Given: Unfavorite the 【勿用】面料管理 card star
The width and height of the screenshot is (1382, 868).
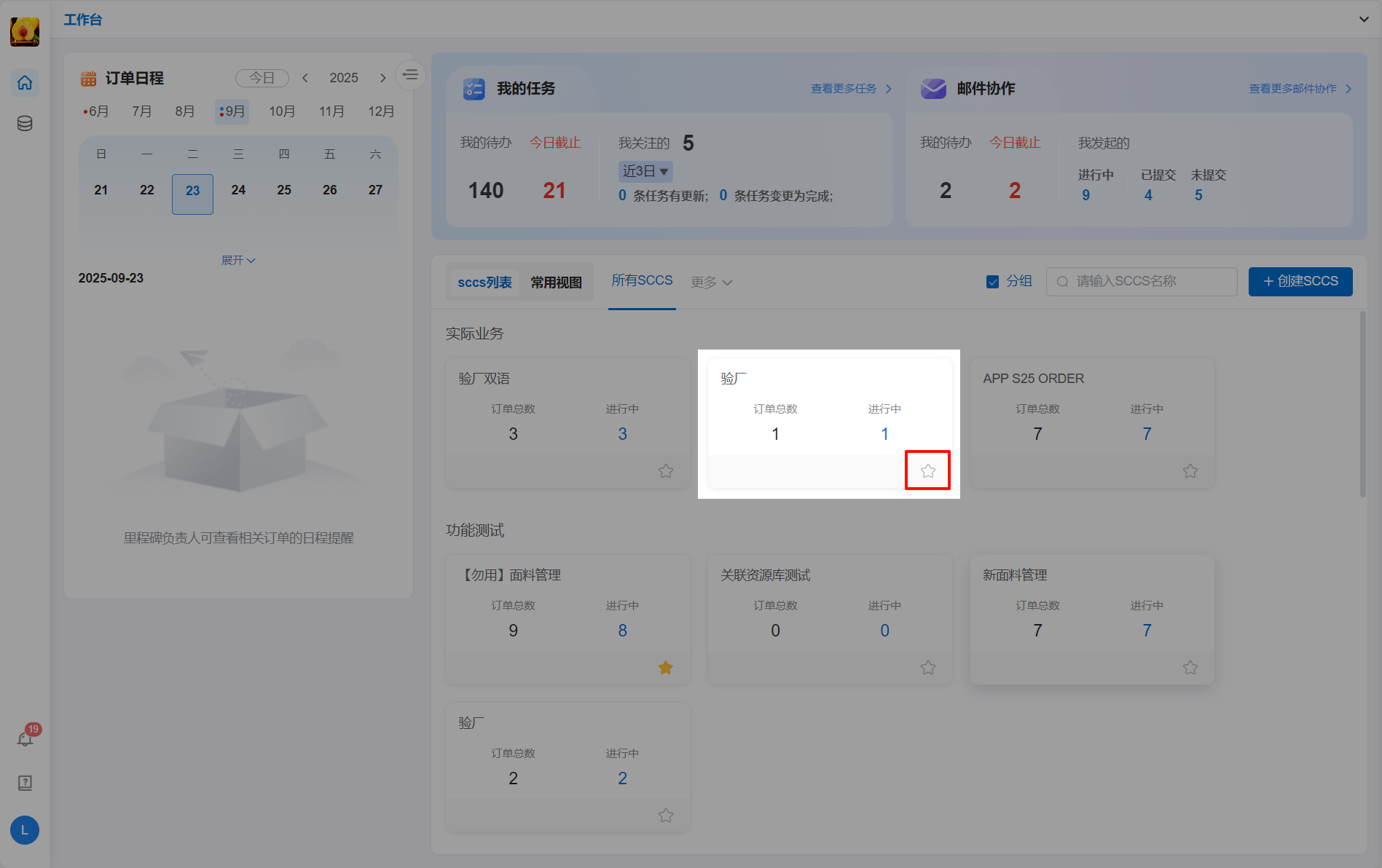Looking at the screenshot, I should 665,668.
